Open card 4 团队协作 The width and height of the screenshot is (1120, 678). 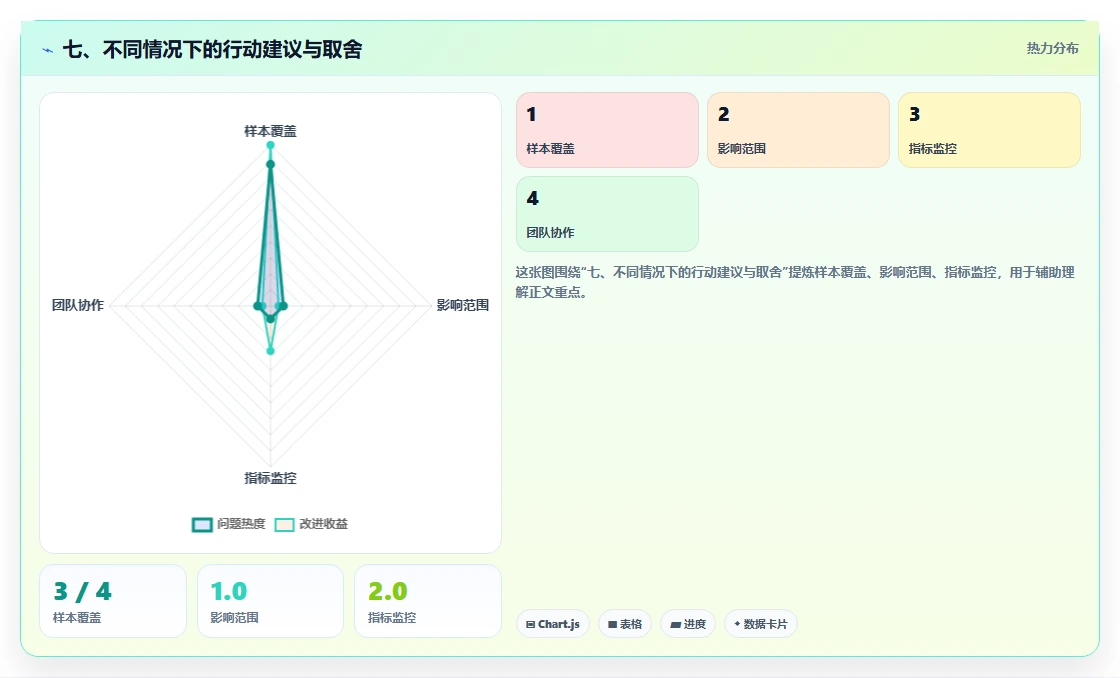[607, 214]
